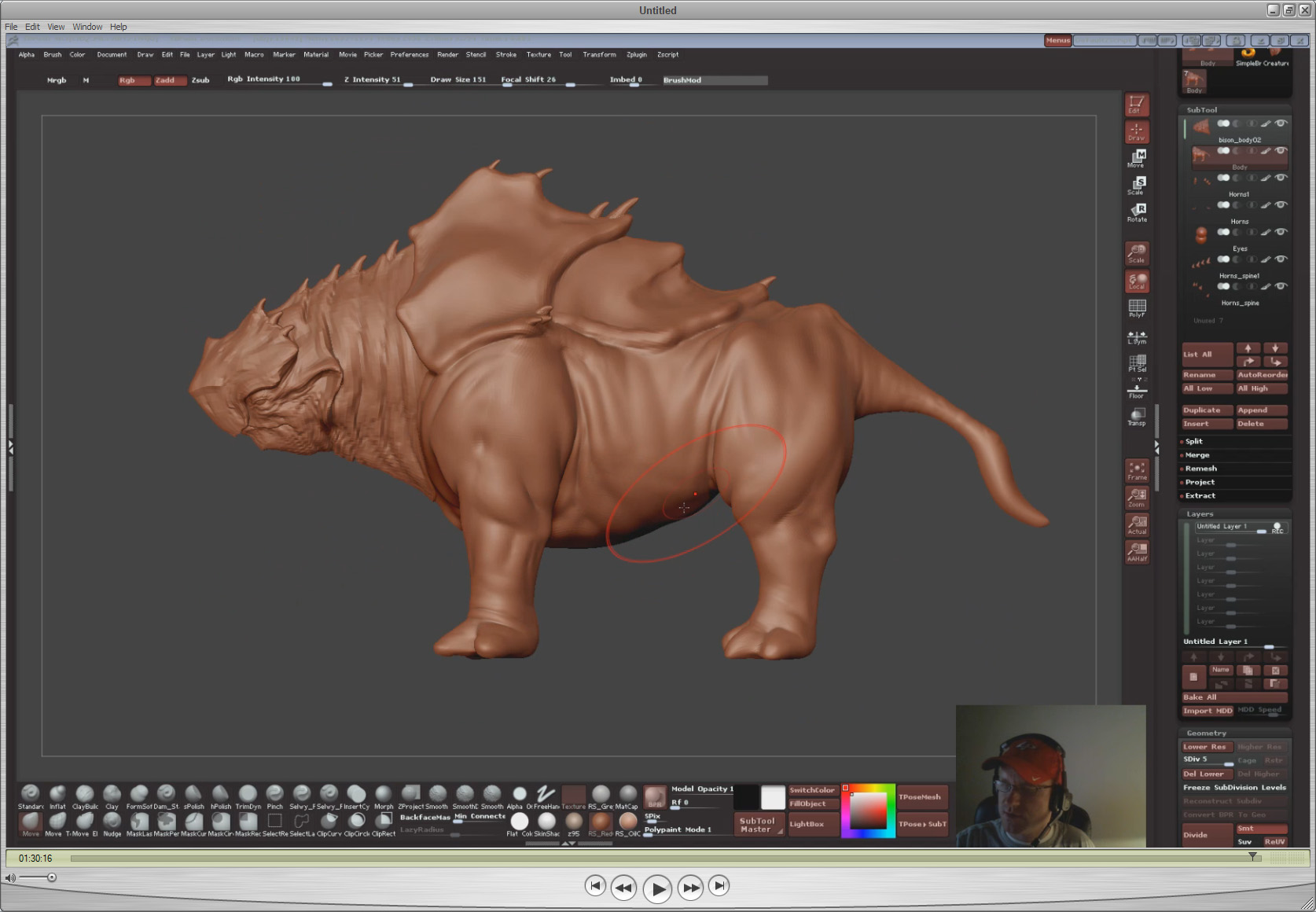
Task: Toggle Zadd sculpt mode
Action: coord(169,80)
